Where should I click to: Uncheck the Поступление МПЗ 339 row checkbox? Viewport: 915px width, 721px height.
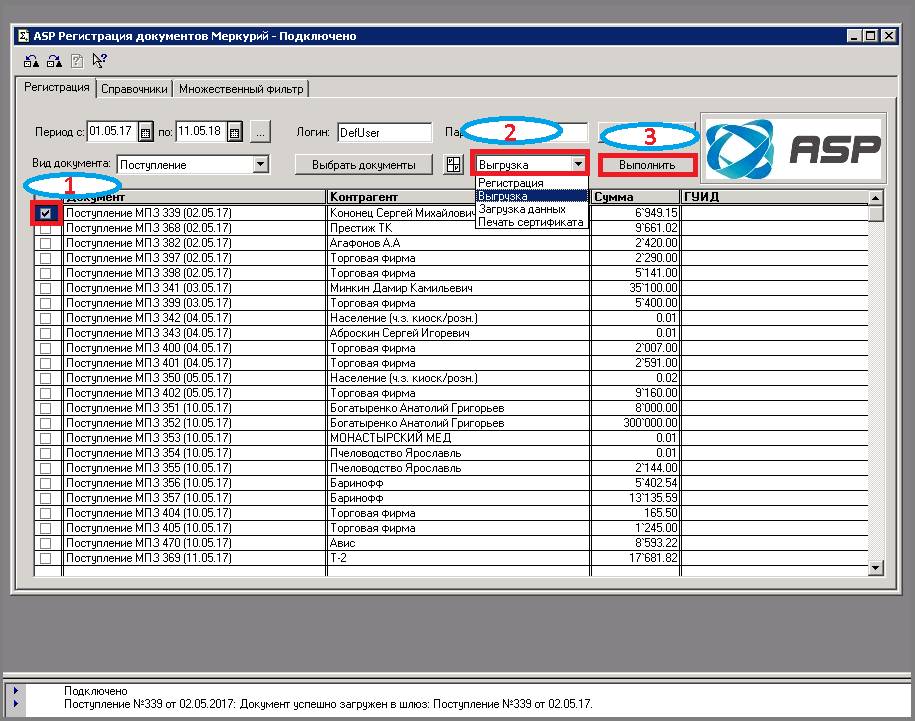[46, 213]
